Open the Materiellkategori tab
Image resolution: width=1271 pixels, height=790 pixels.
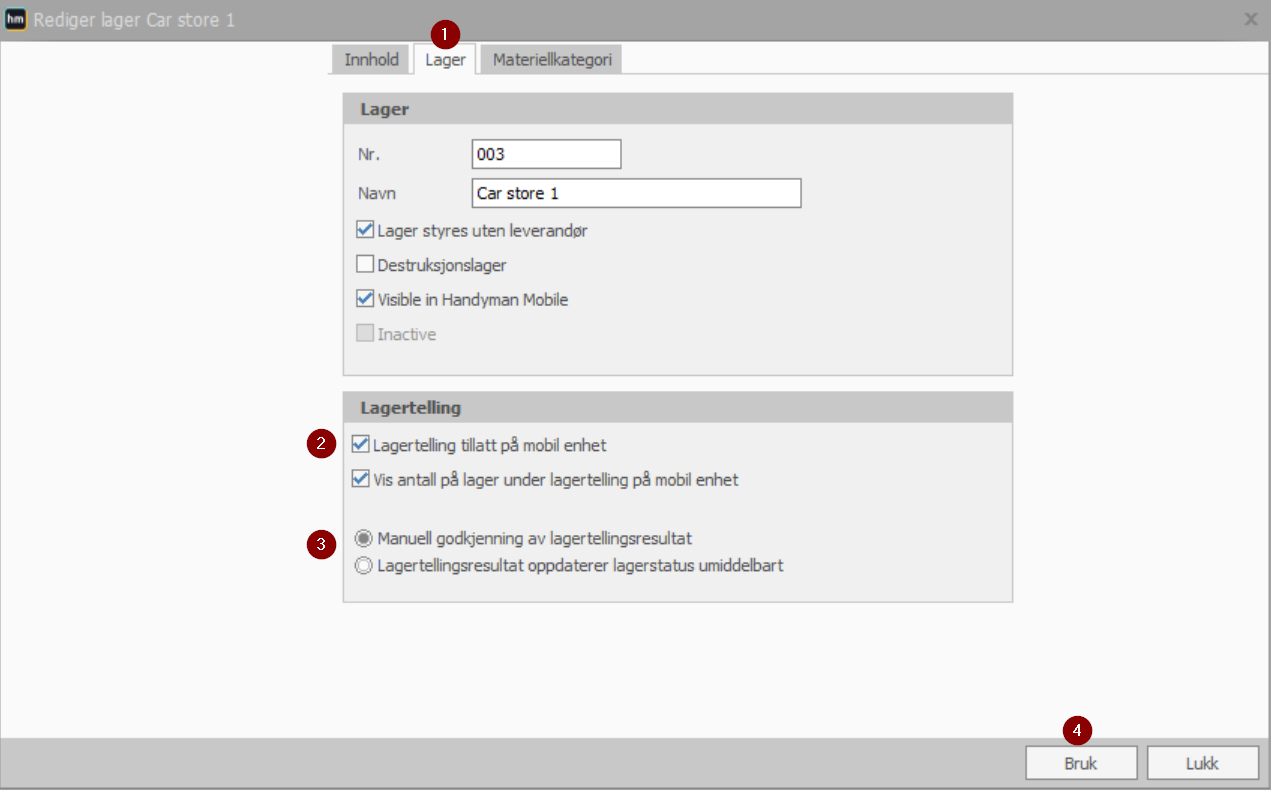tap(551, 60)
